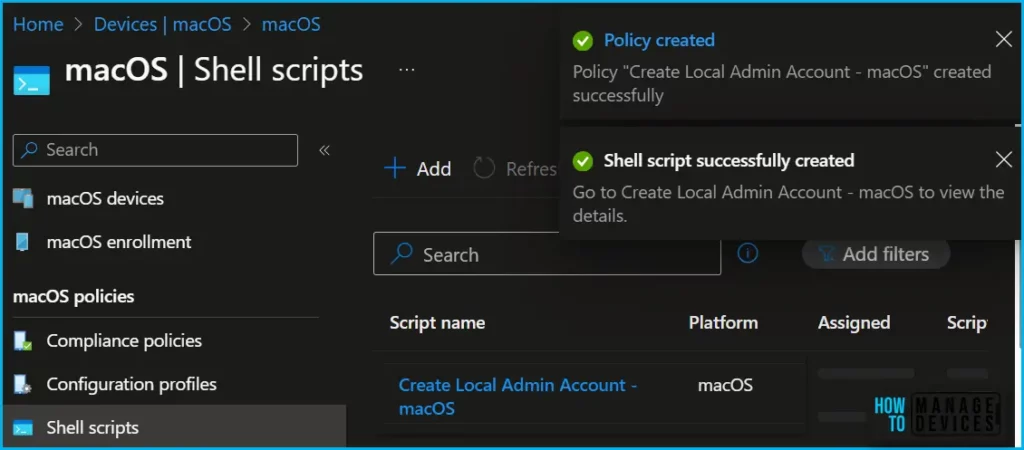Open the macOS breadcrumb link

tap(291, 25)
